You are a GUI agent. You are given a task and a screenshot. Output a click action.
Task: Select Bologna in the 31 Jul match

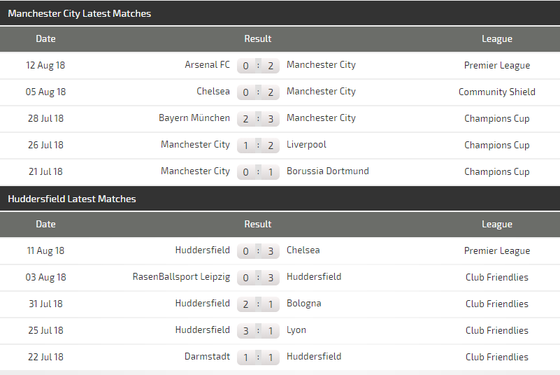pos(304,304)
